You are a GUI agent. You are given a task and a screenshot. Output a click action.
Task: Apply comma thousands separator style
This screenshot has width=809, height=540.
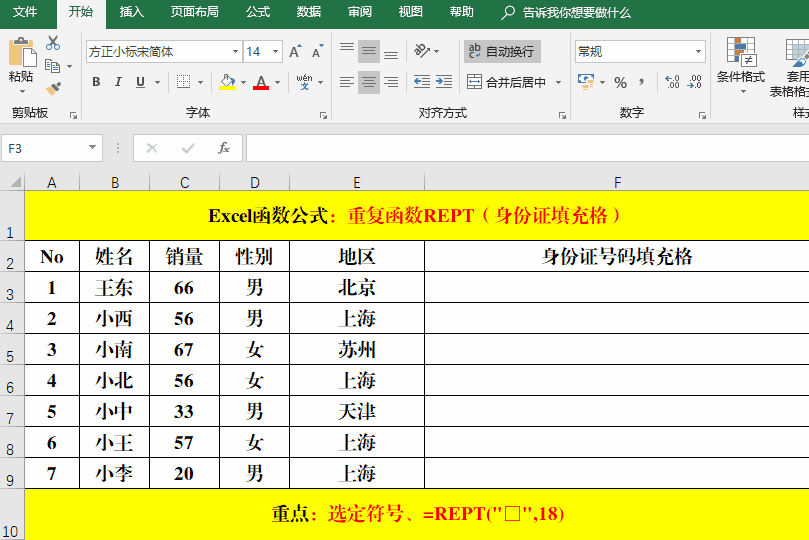coord(641,81)
